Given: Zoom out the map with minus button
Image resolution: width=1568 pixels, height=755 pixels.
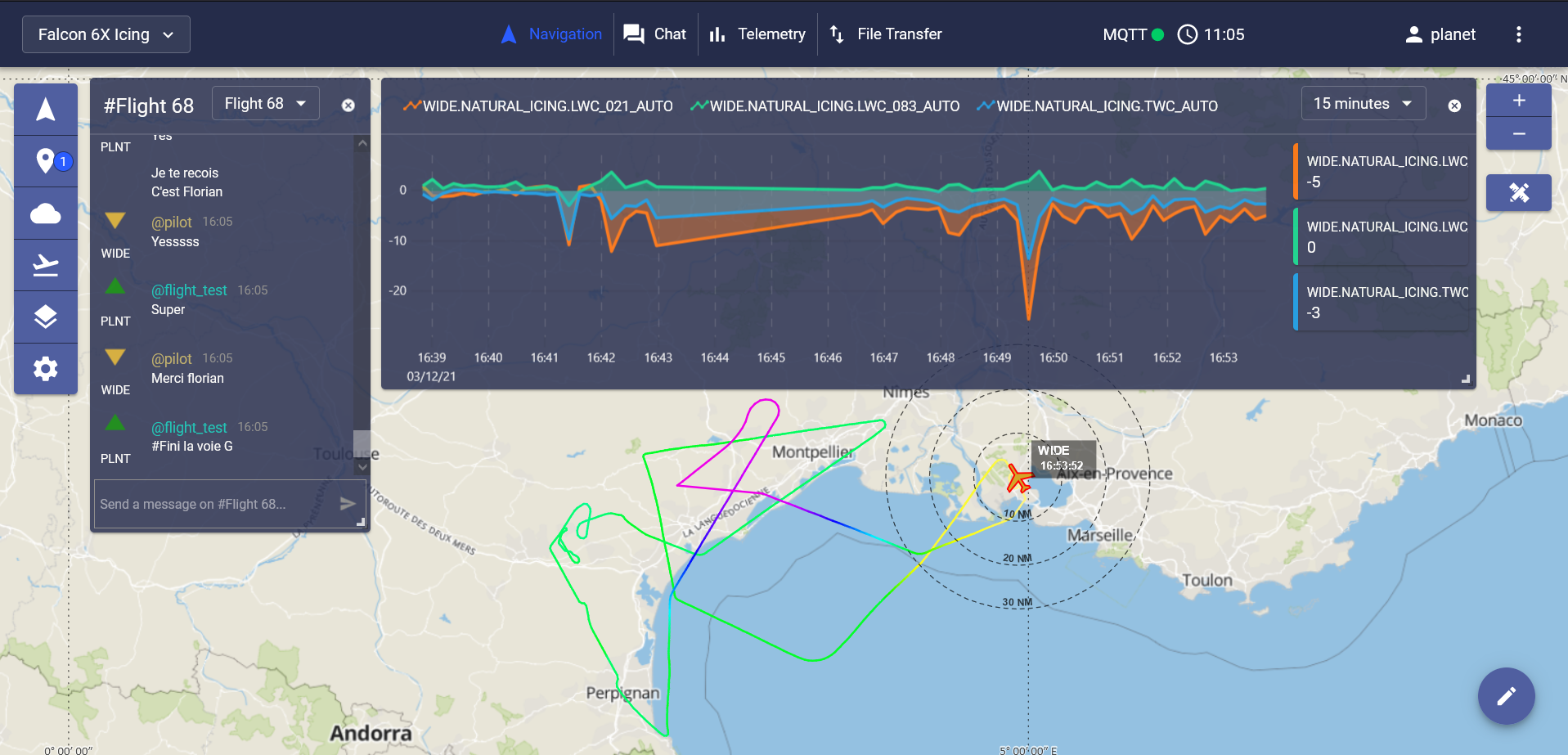Looking at the screenshot, I should point(1519,133).
